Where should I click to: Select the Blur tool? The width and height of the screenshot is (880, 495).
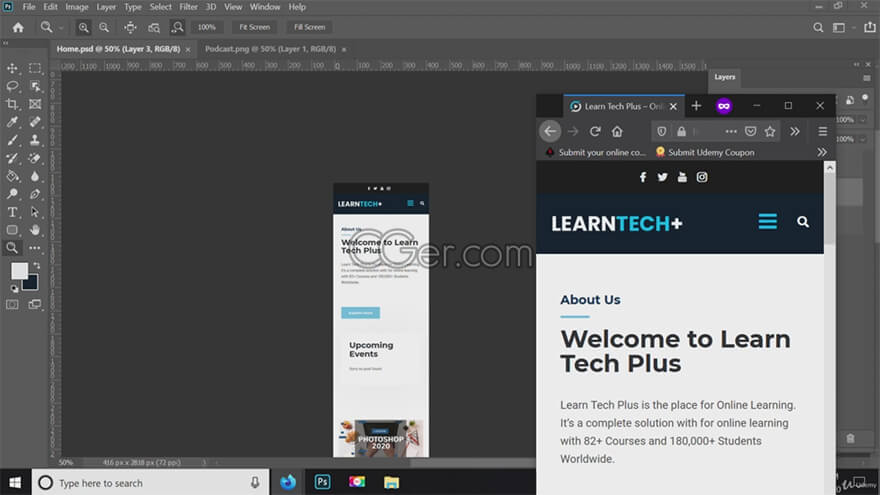[35, 176]
